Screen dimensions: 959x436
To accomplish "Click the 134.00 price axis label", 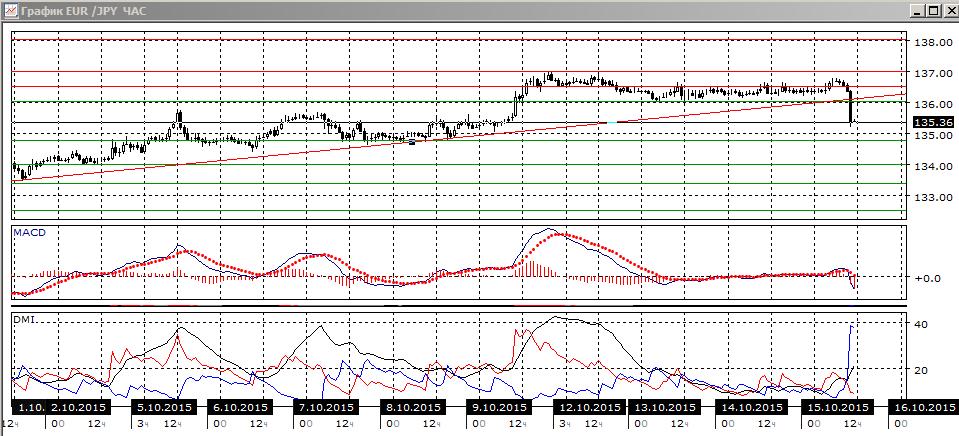I will pyautogui.click(x=933, y=166).
